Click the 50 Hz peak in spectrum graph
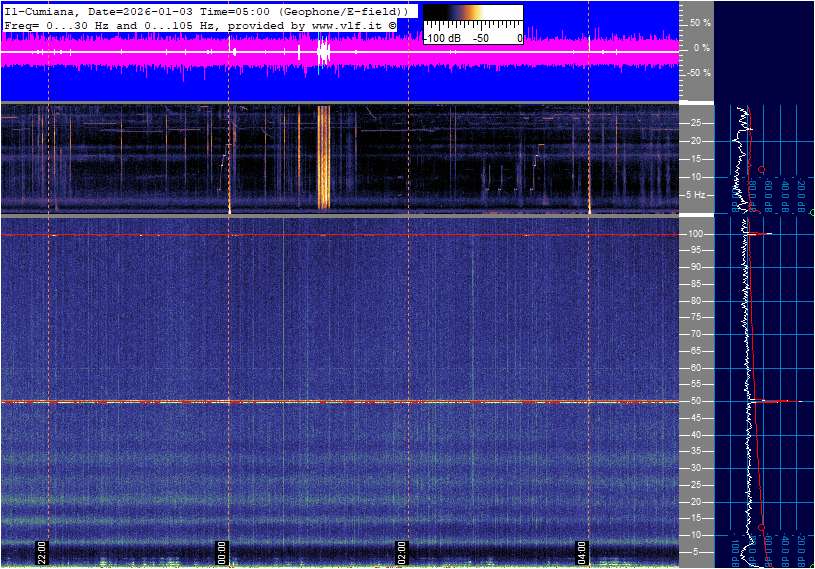The height and width of the screenshot is (569, 815). (x=770, y=402)
